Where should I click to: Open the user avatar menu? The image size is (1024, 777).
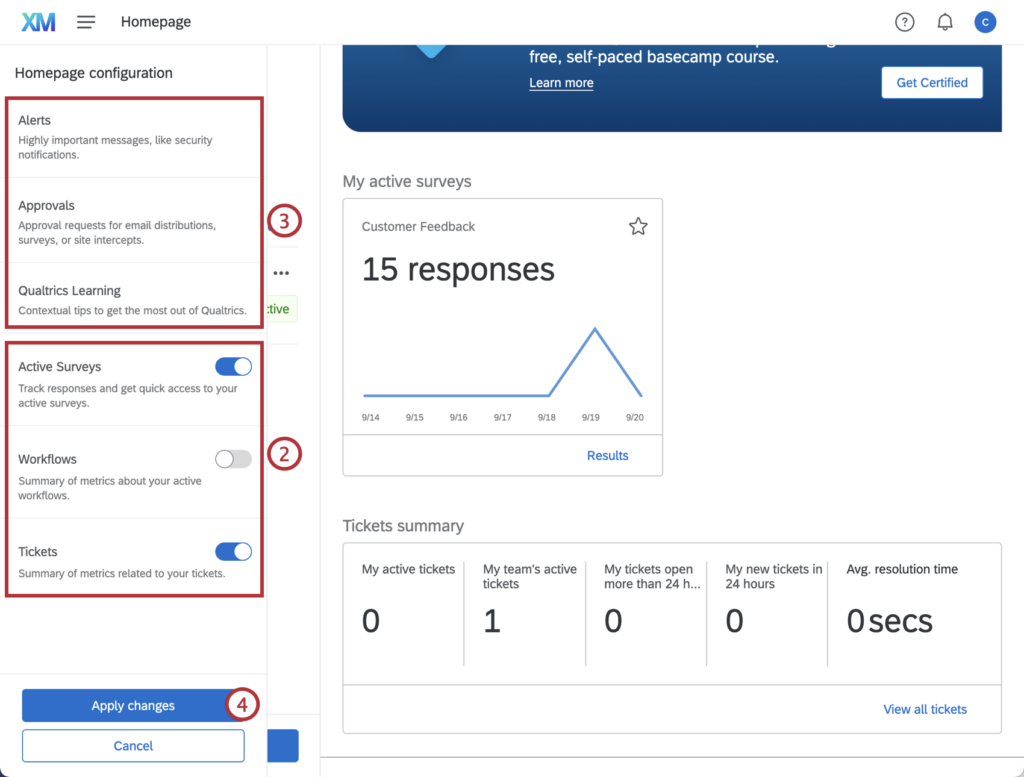pos(985,21)
